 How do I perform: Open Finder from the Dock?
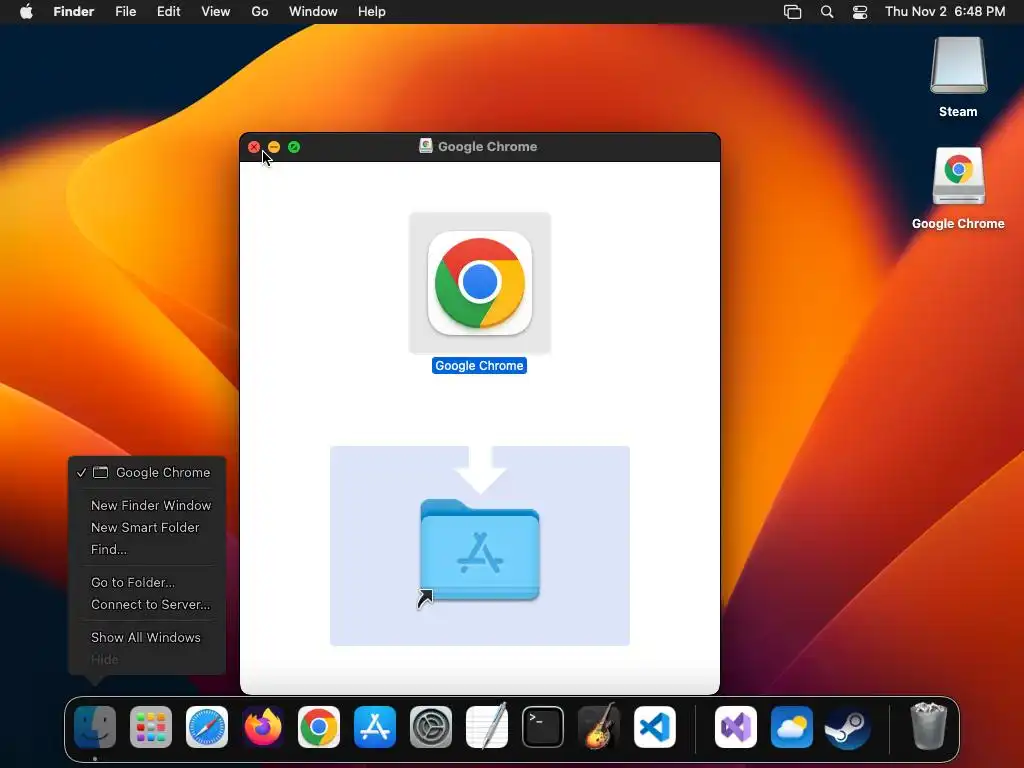click(95, 727)
